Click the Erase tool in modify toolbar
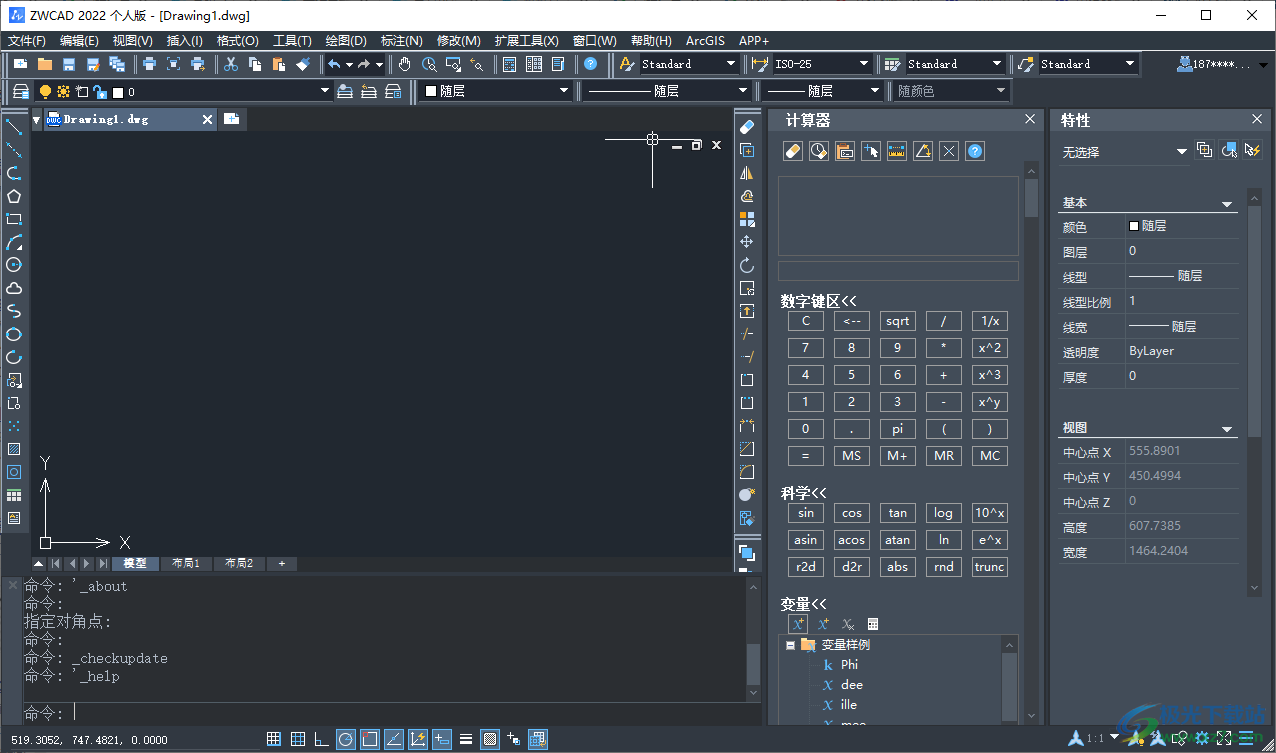 747,127
